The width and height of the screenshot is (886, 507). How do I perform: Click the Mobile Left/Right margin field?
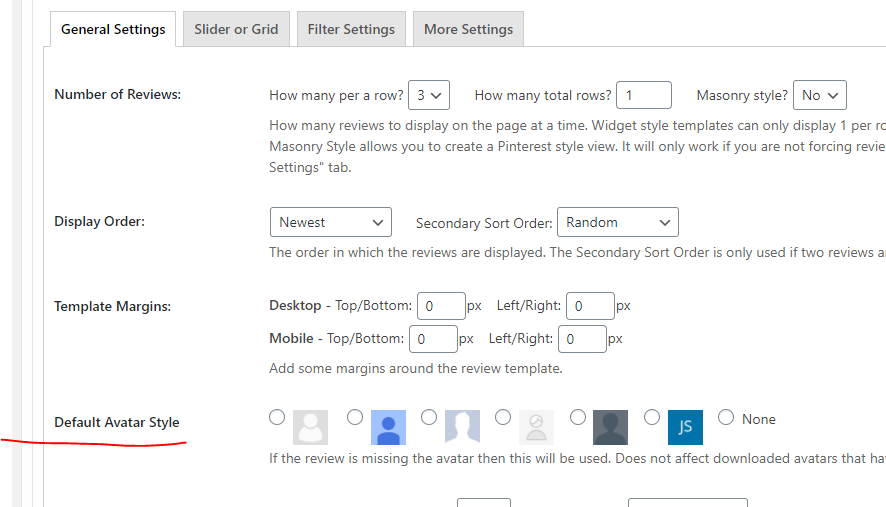pos(583,339)
